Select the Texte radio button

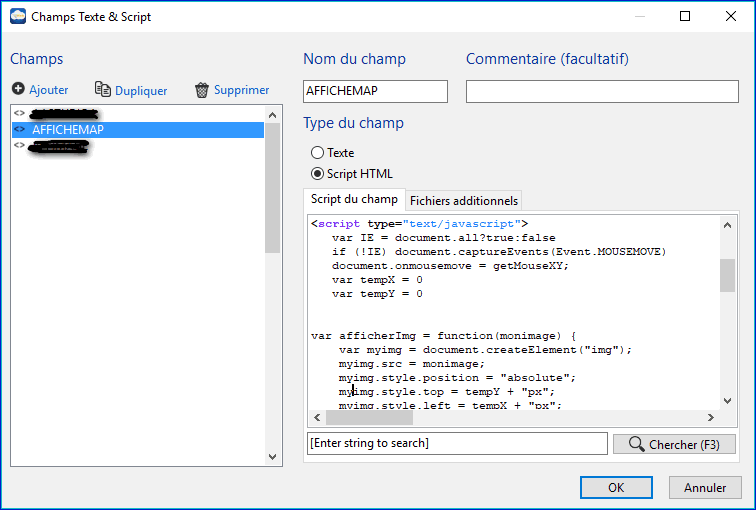pos(318,153)
